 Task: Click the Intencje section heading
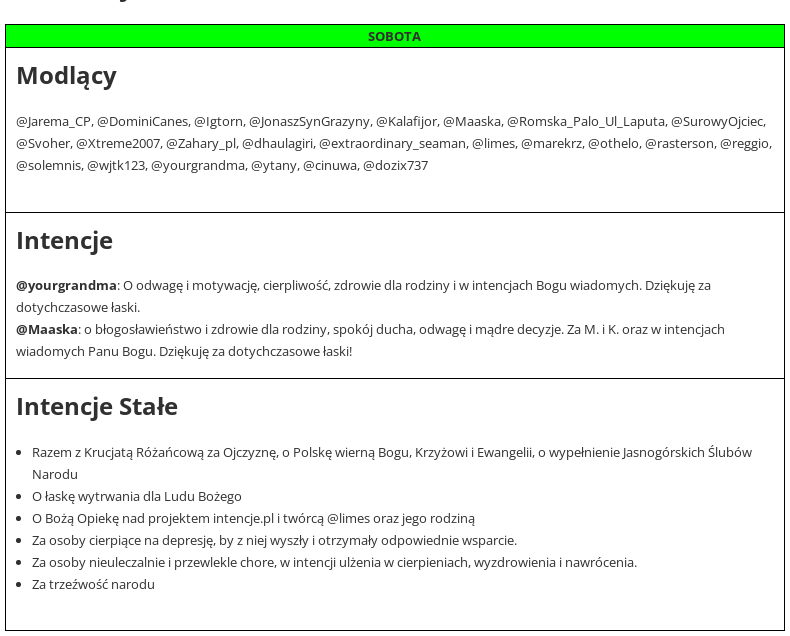click(x=64, y=241)
